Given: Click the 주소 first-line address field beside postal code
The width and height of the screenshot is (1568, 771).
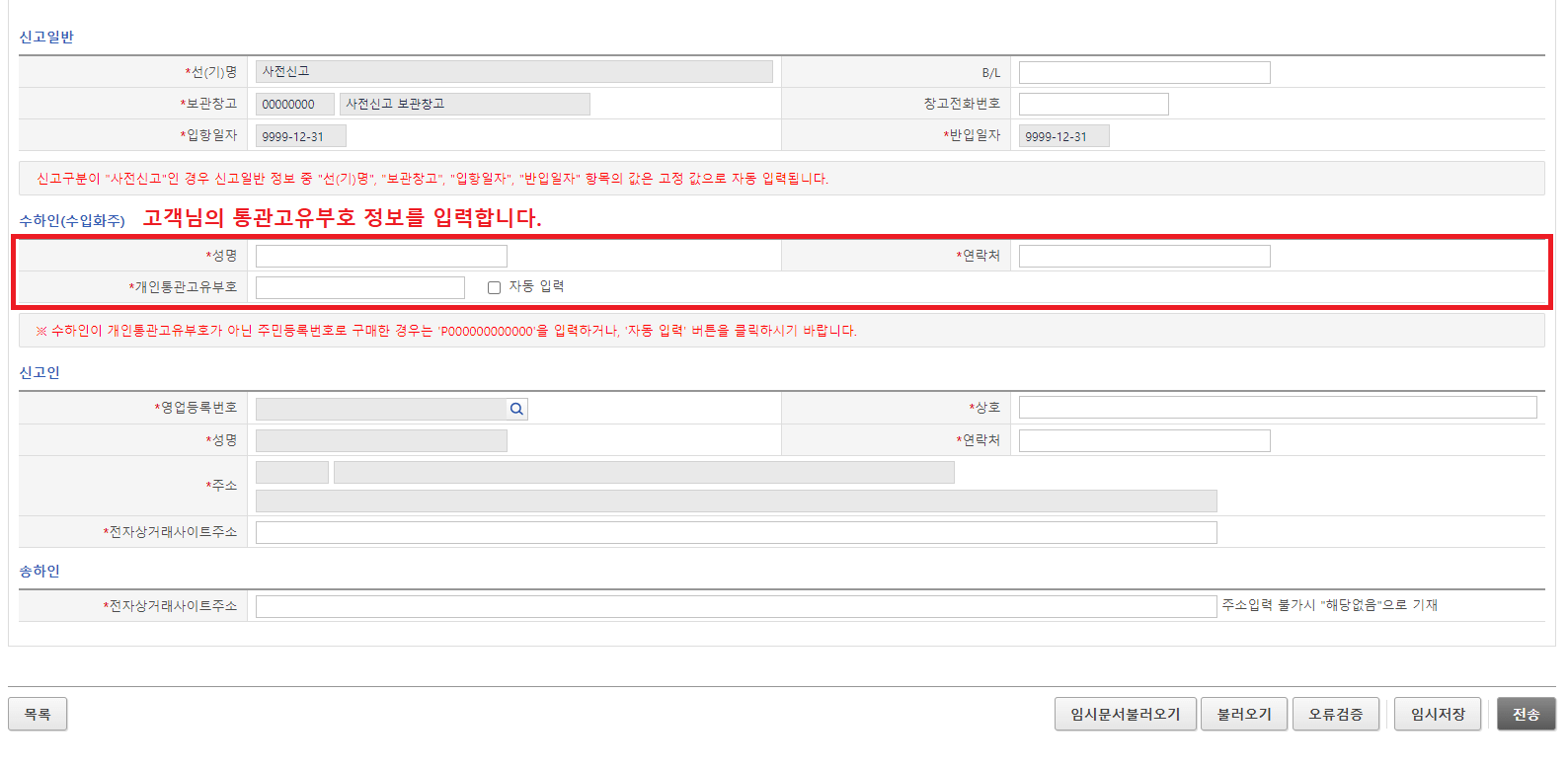Looking at the screenshot, I should point(644,472).
